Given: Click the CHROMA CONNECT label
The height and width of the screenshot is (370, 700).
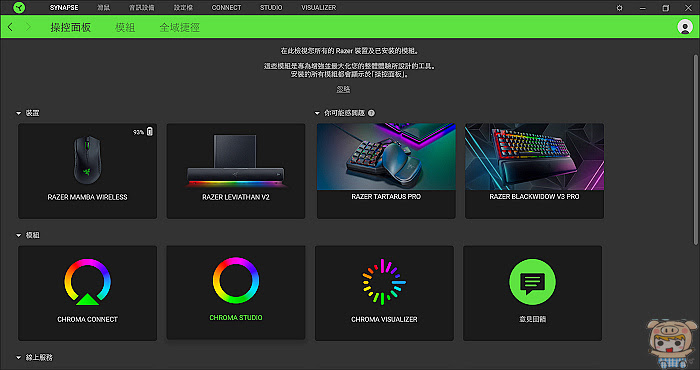Looking at the screenshot, I should (88, 320).
